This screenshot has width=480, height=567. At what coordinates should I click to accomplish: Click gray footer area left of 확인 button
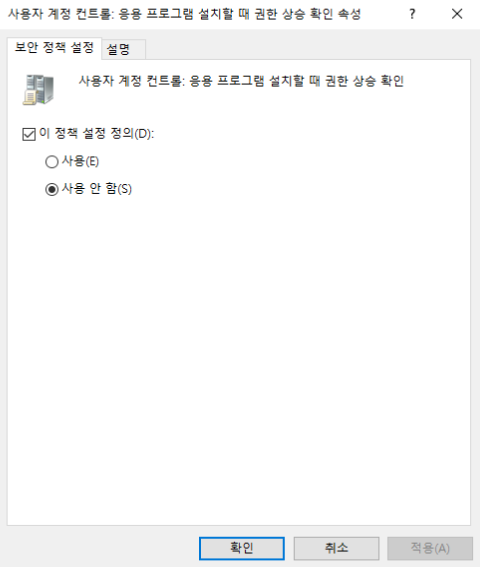click(101, 548)
